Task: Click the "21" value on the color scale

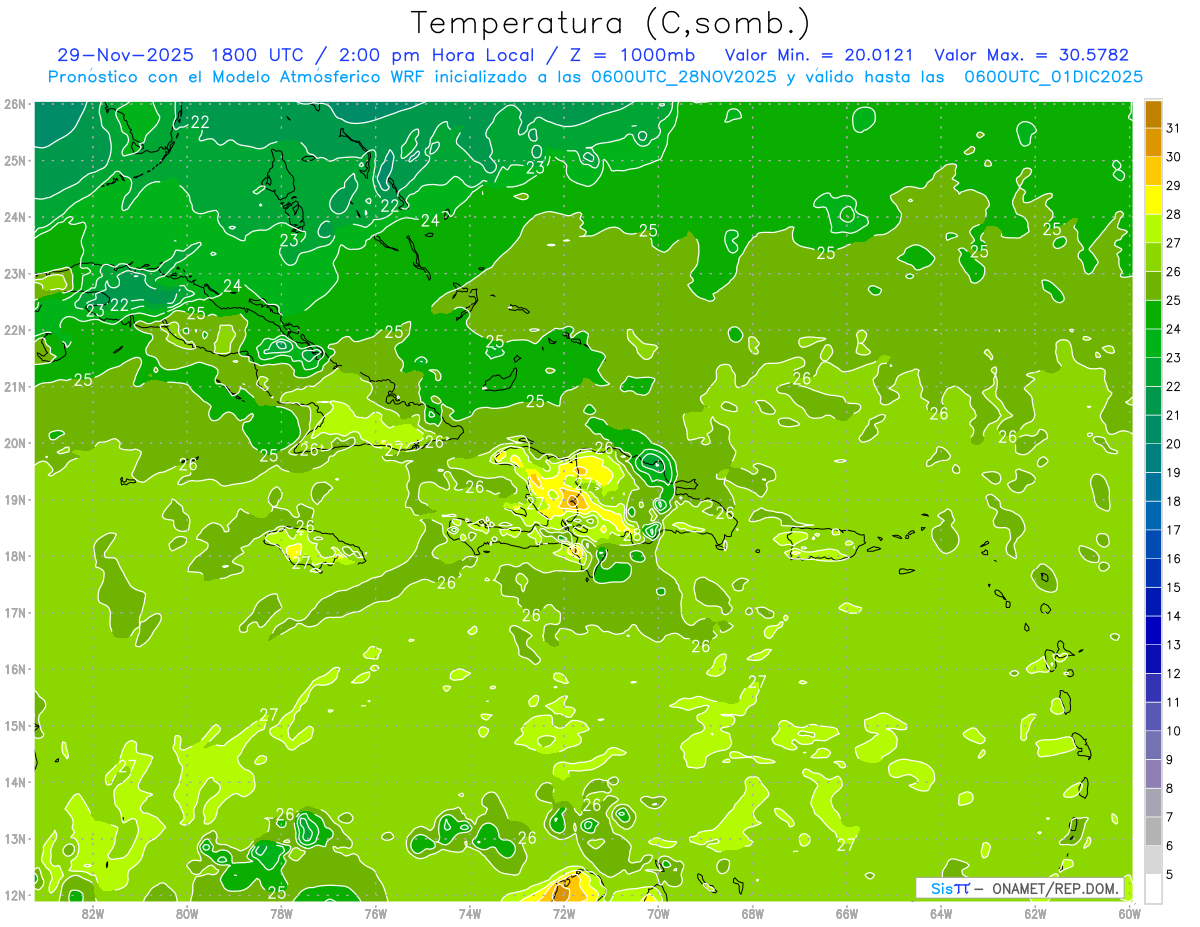Action: point(1174,415)
